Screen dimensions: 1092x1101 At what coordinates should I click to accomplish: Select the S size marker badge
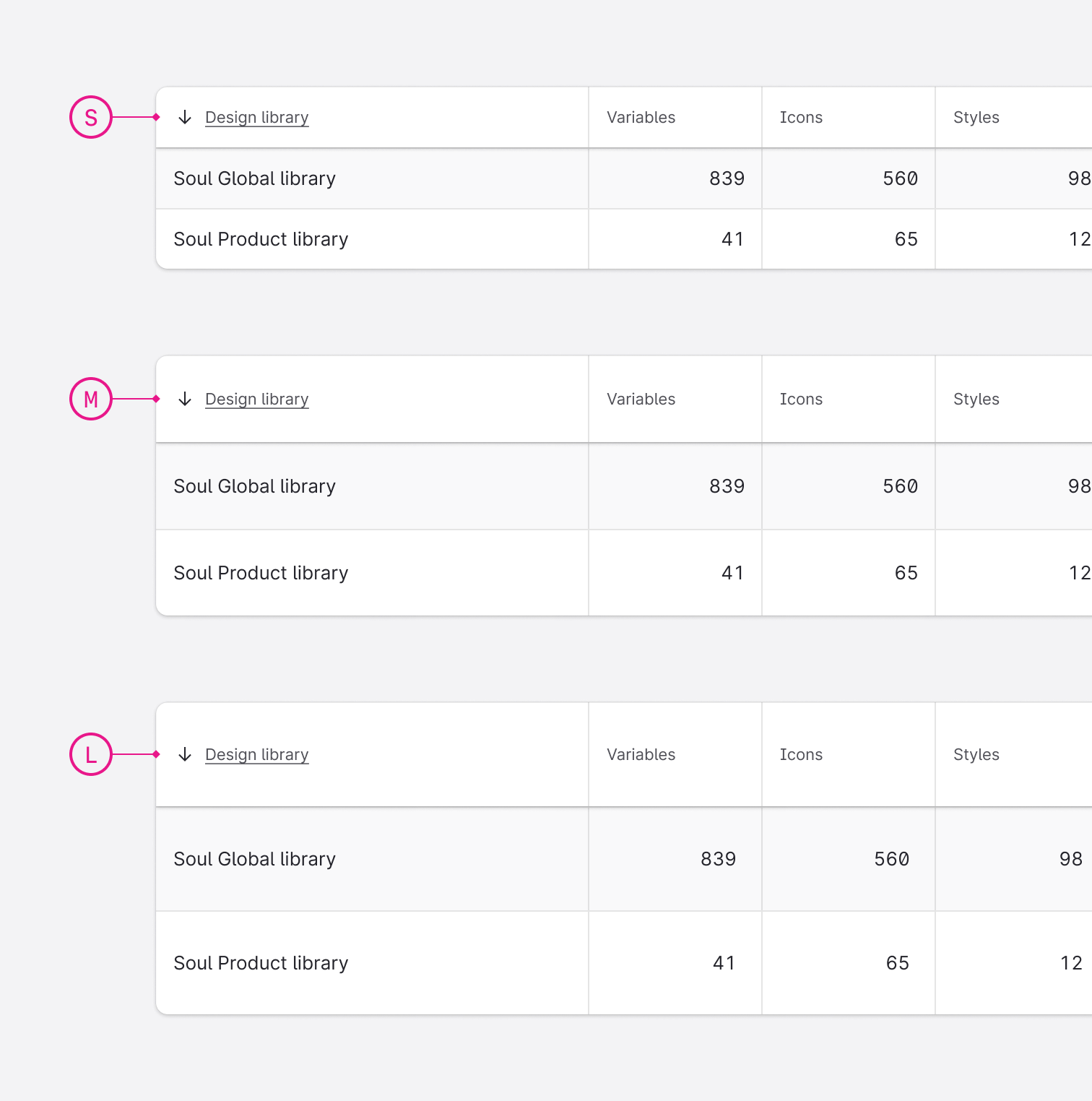(x=91, y=117)
